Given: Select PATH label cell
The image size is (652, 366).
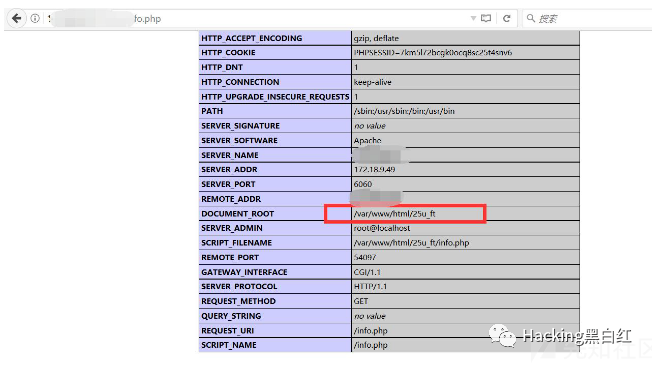Looking at the screenshot, I should (275, 111).
